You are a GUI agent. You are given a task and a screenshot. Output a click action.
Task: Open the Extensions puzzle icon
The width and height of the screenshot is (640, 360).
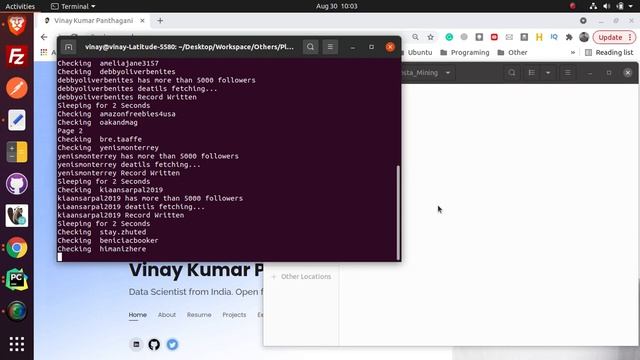[569, 37]
